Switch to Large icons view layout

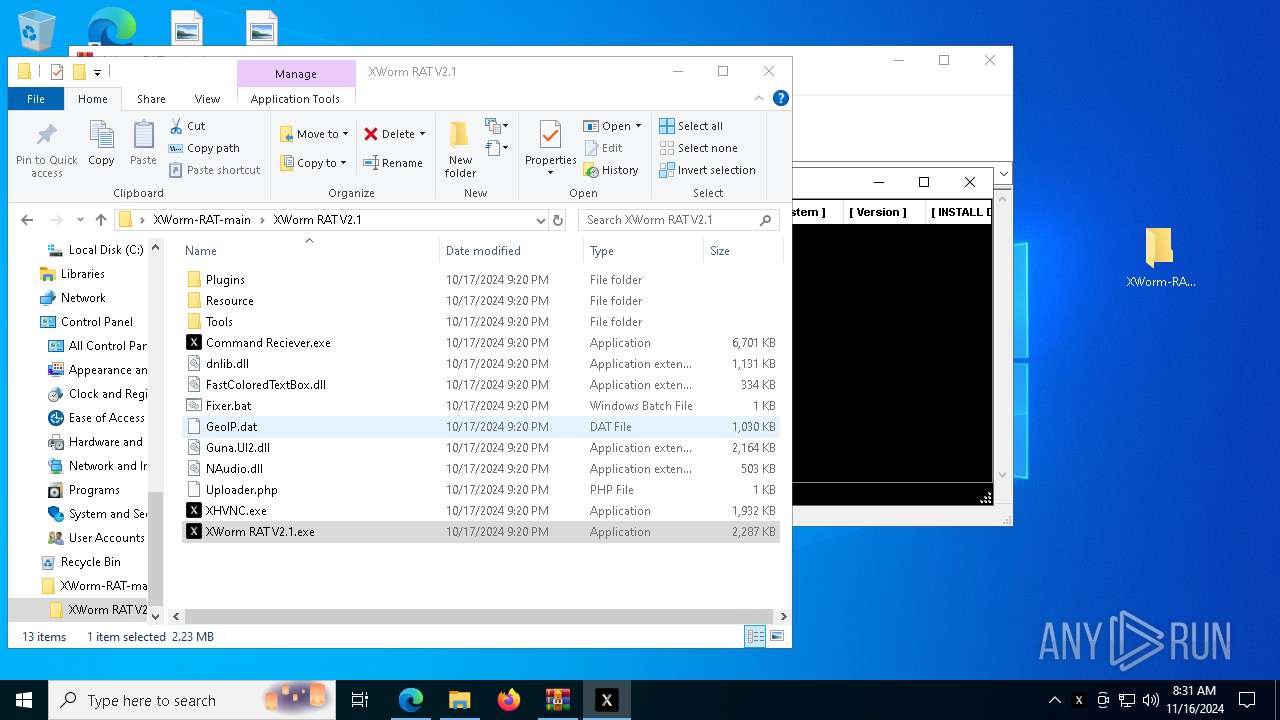point(776,636)
